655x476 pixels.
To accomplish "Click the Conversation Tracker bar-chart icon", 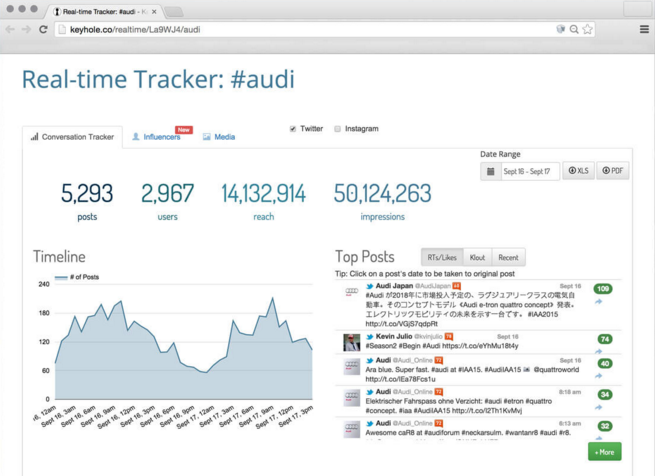I will click(35, 137).
